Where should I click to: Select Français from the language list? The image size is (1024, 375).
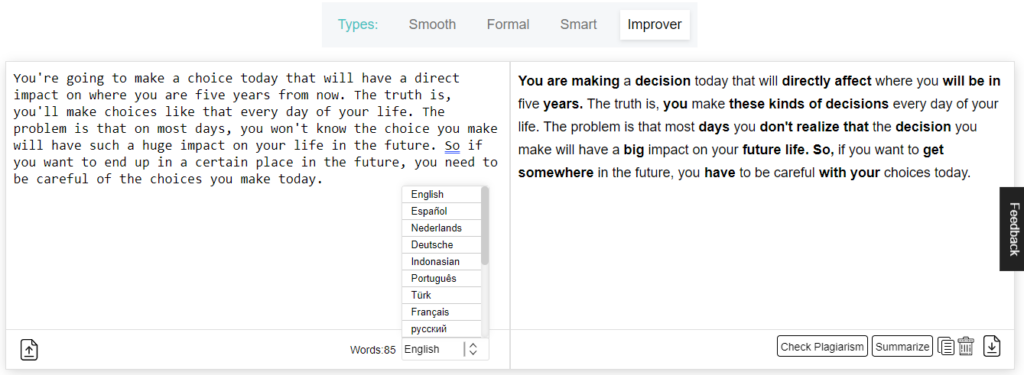441,312
